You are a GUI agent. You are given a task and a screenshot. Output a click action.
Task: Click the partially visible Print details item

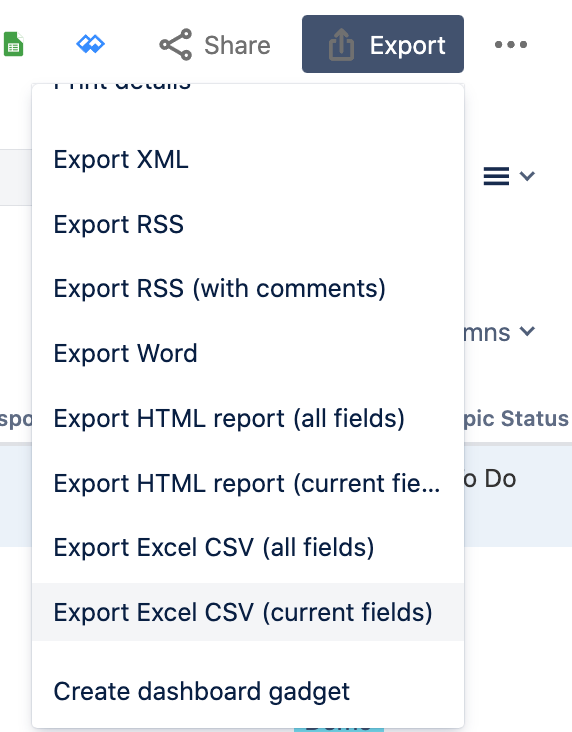pyautogui.click(x=122, y=86)
